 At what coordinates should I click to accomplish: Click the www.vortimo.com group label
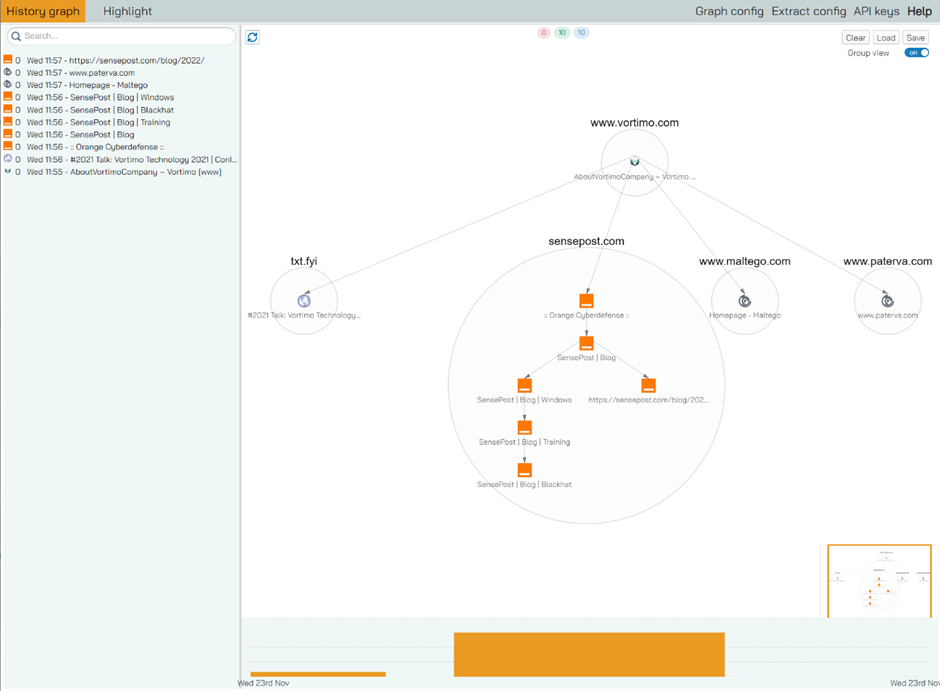coord(634,122)
